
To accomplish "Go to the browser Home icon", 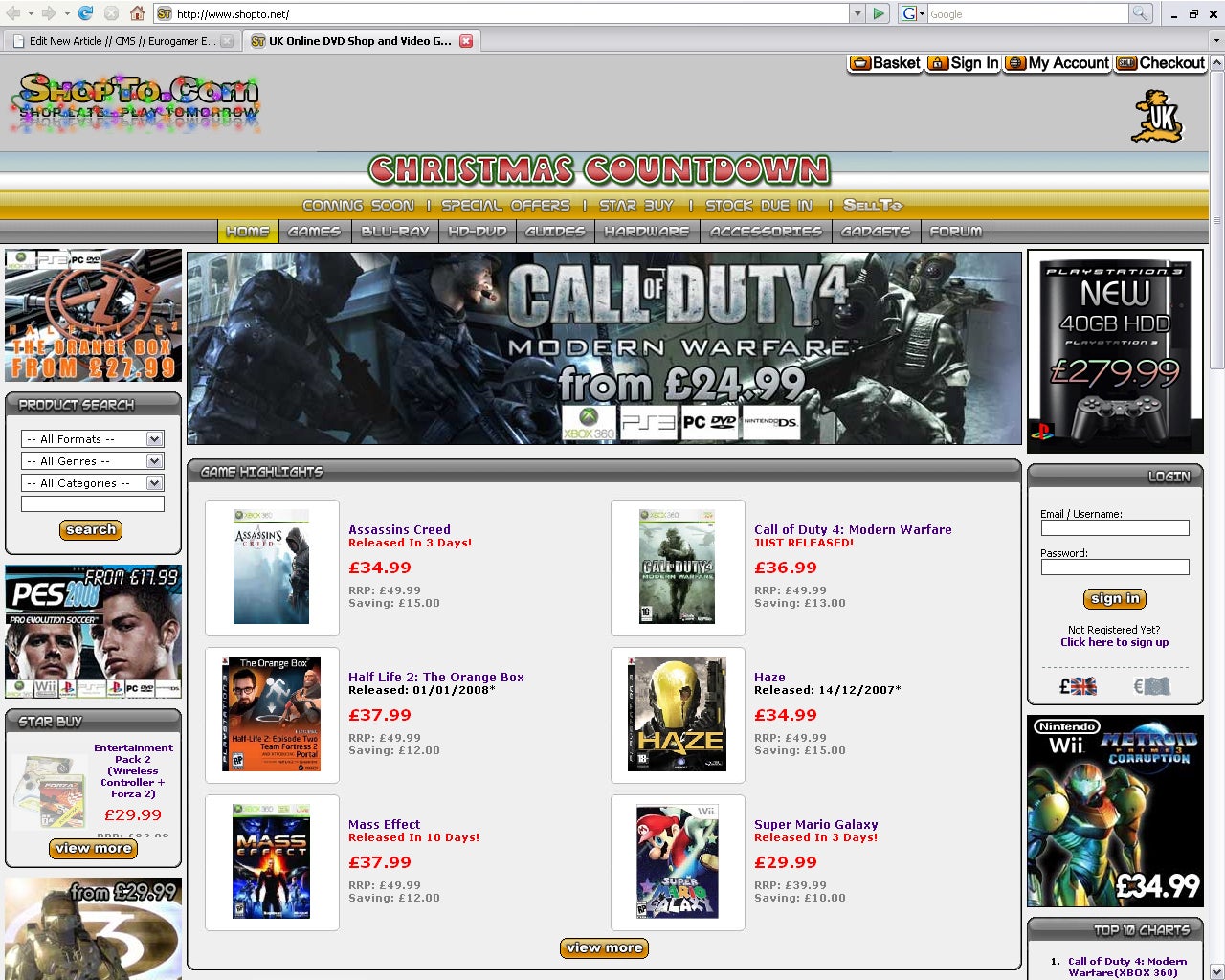I will click(x=137, y=13).
